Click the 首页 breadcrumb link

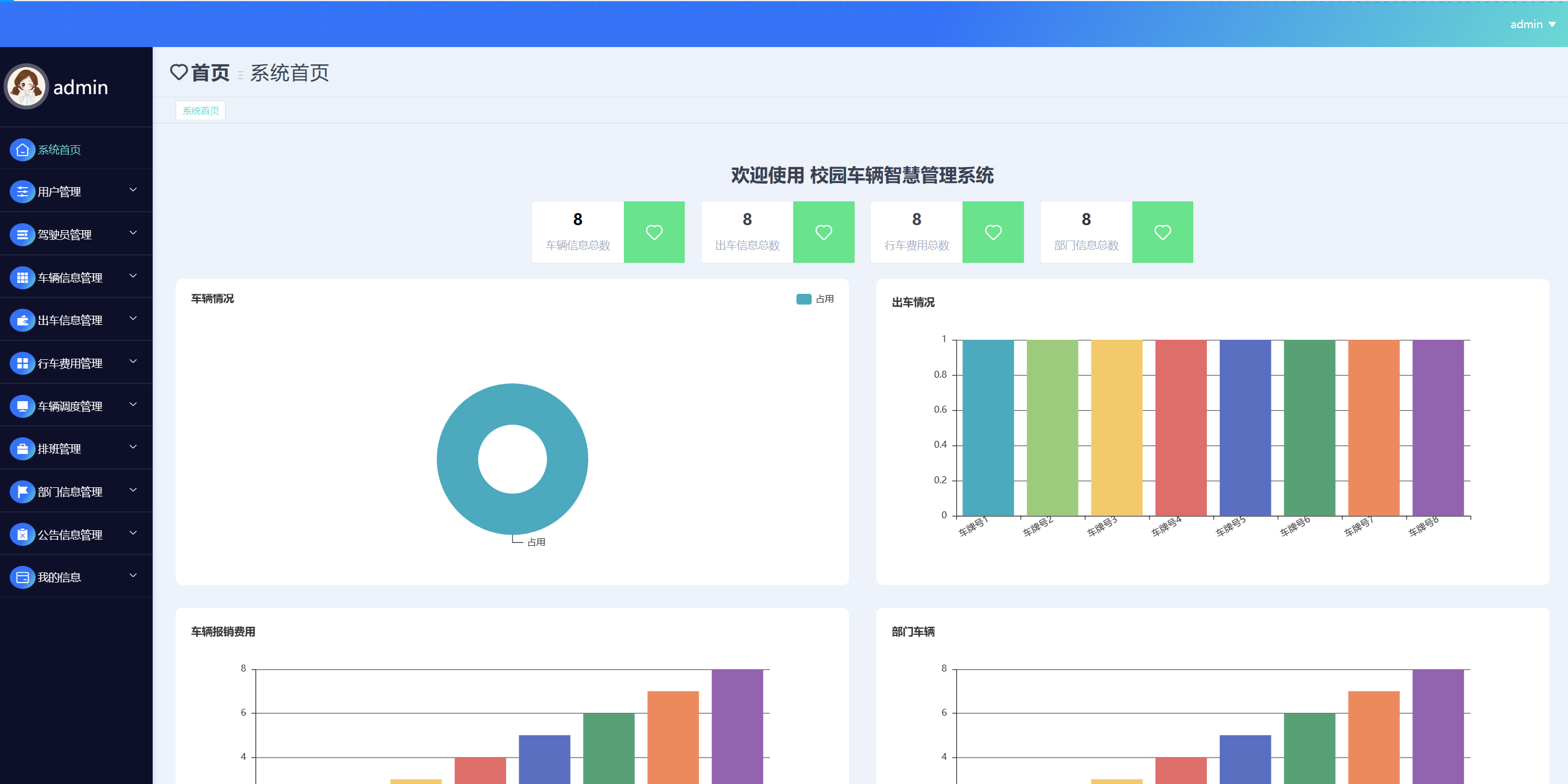[210, 73]
